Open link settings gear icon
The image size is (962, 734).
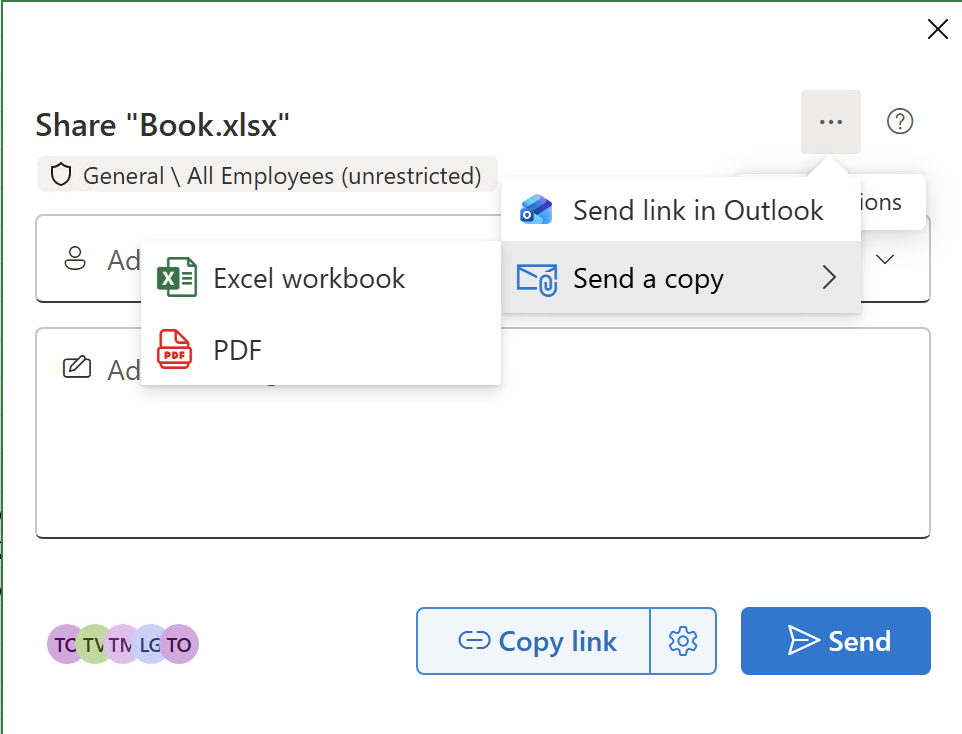tap(683, 641)
